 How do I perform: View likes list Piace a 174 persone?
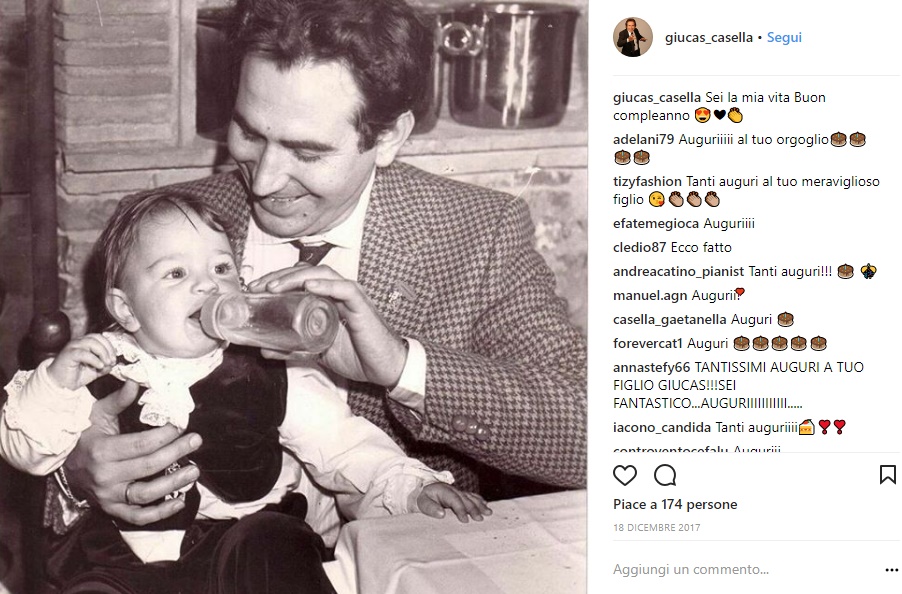pyautogui.click(x=675, y=504)
